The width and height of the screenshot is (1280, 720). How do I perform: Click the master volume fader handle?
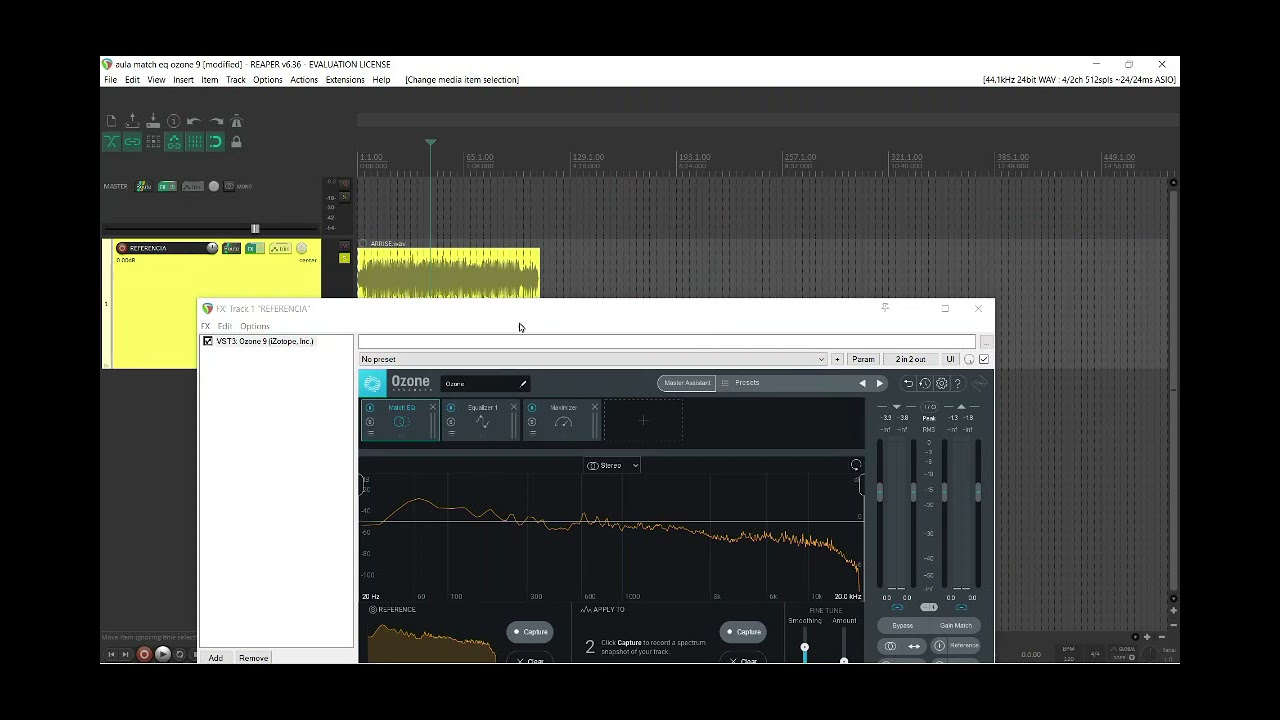point(255,229)
